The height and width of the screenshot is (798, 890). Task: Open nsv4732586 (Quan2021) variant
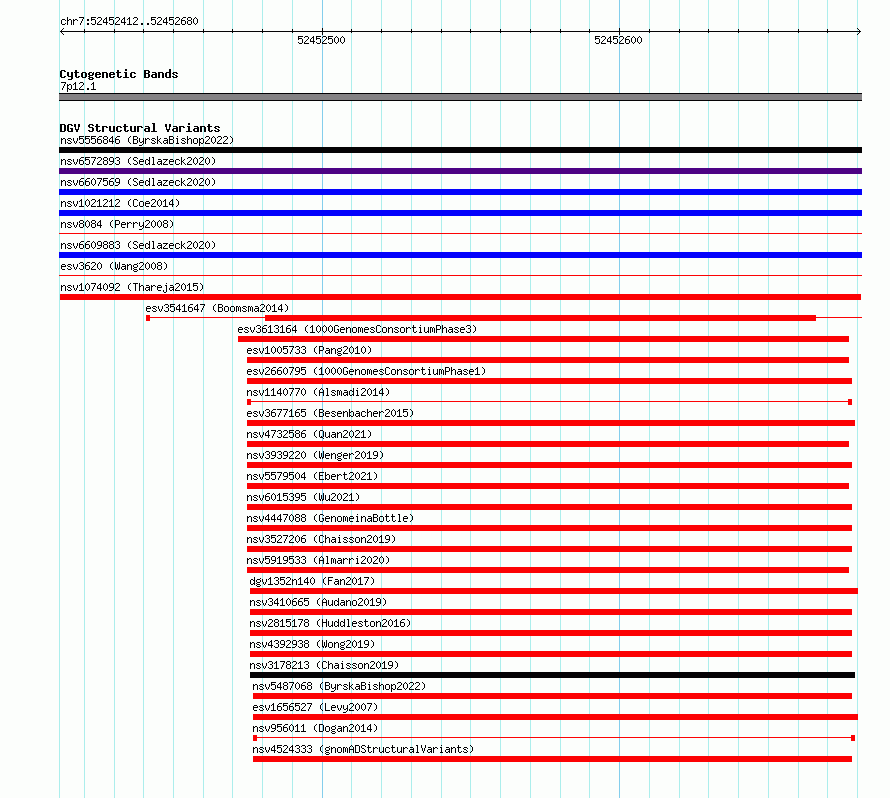tap(309, 434)
